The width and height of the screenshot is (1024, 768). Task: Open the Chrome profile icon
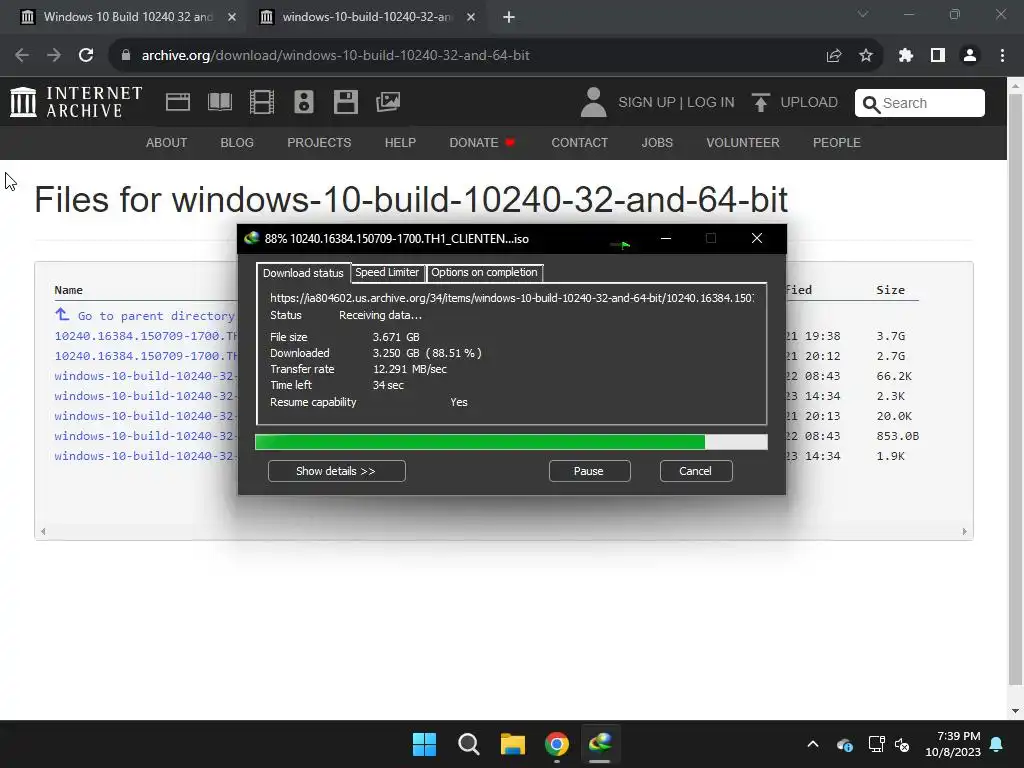coord(970,56)
